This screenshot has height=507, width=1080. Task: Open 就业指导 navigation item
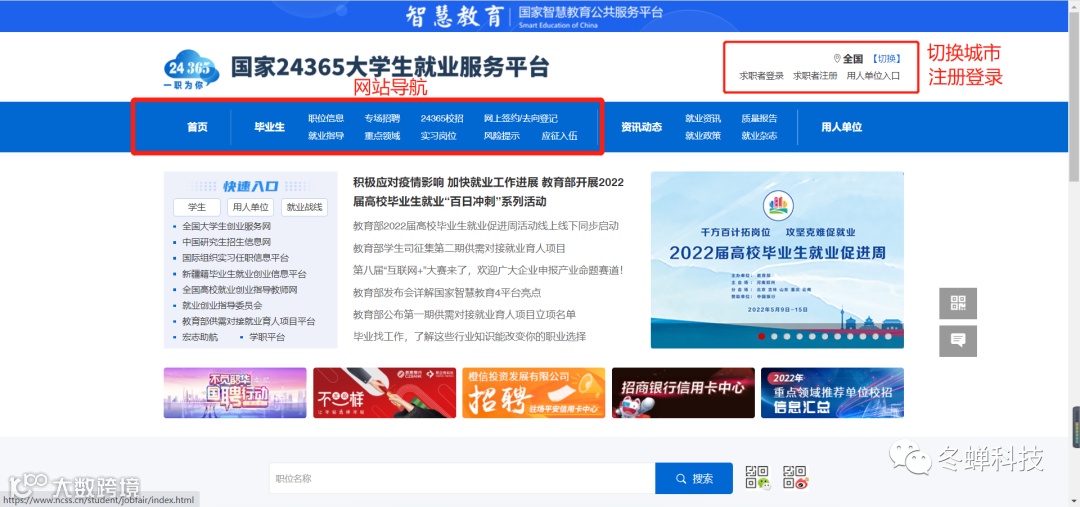326,136
